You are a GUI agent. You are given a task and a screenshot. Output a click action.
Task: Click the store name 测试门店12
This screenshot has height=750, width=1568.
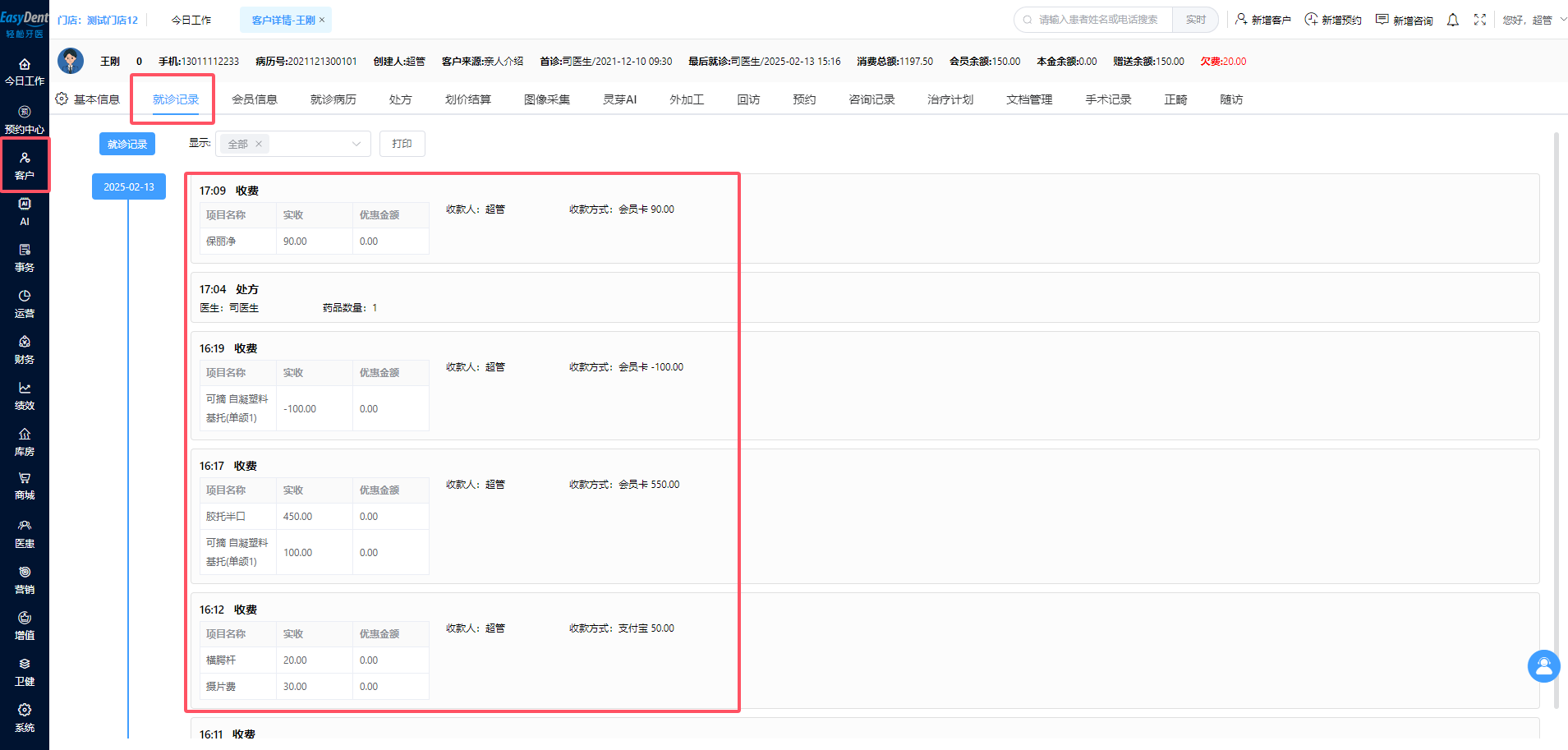coord(113,20)
